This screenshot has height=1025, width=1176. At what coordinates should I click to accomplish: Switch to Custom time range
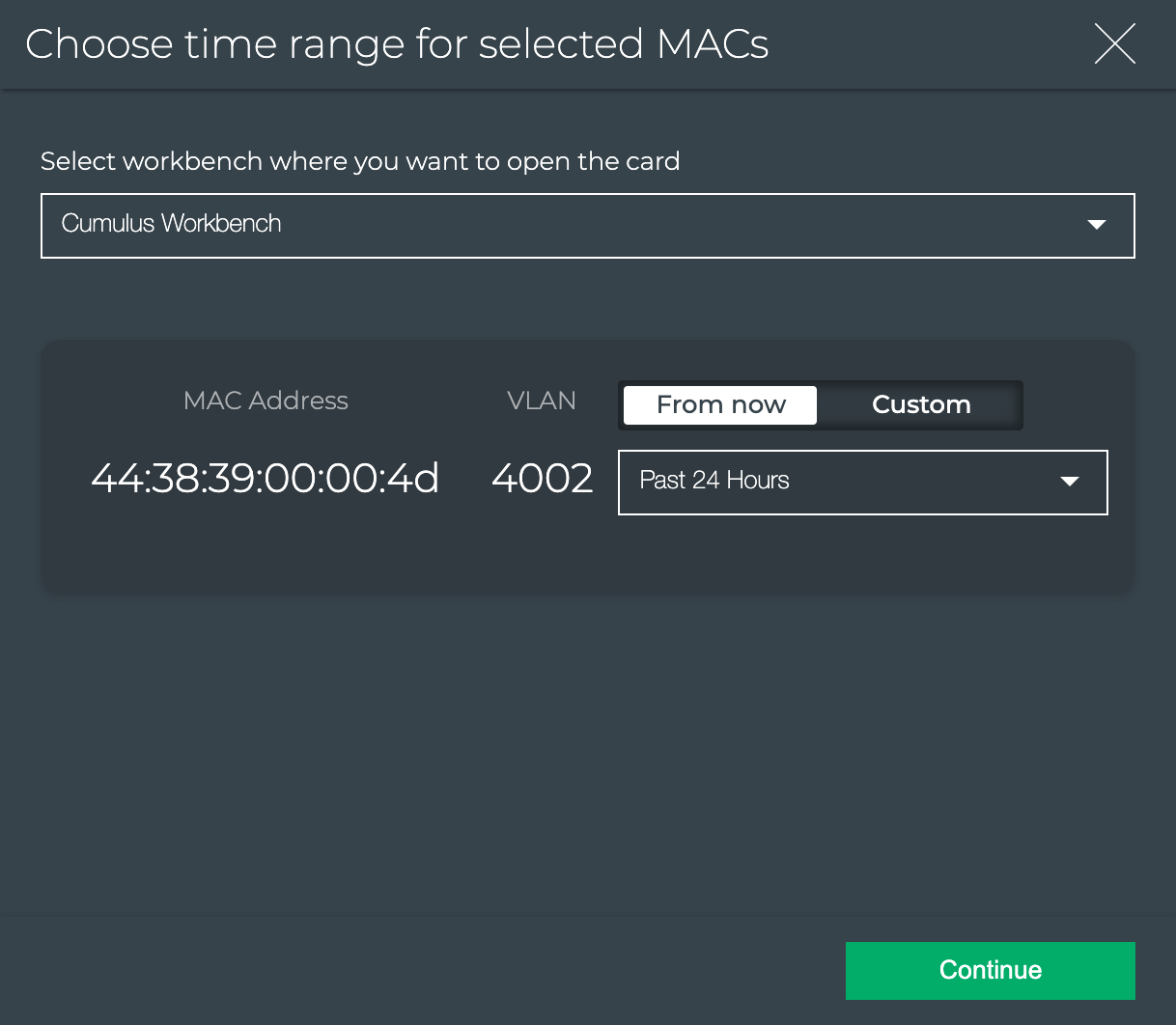click(x=920, y=405)
